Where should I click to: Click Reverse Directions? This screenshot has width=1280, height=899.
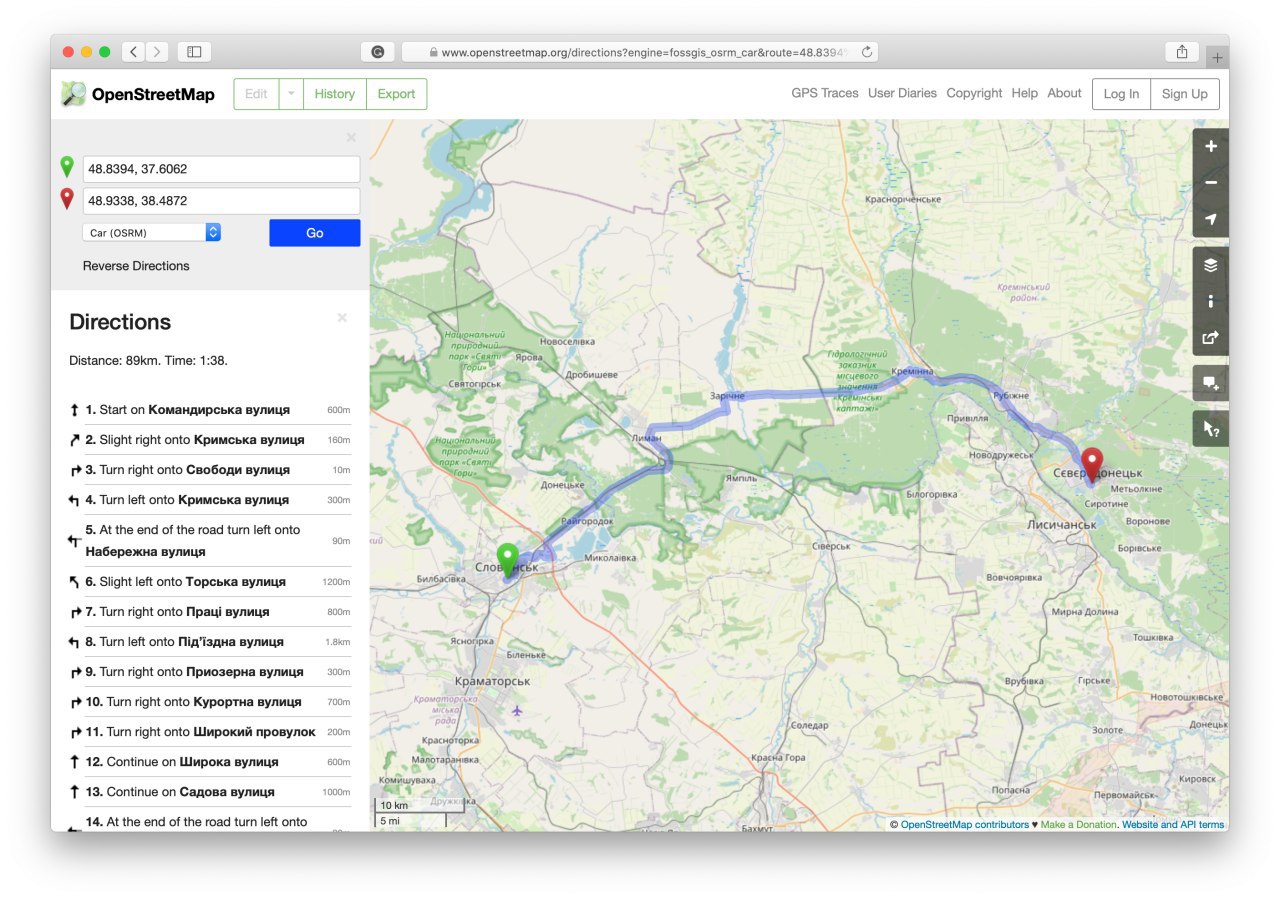tap(136, 266)
